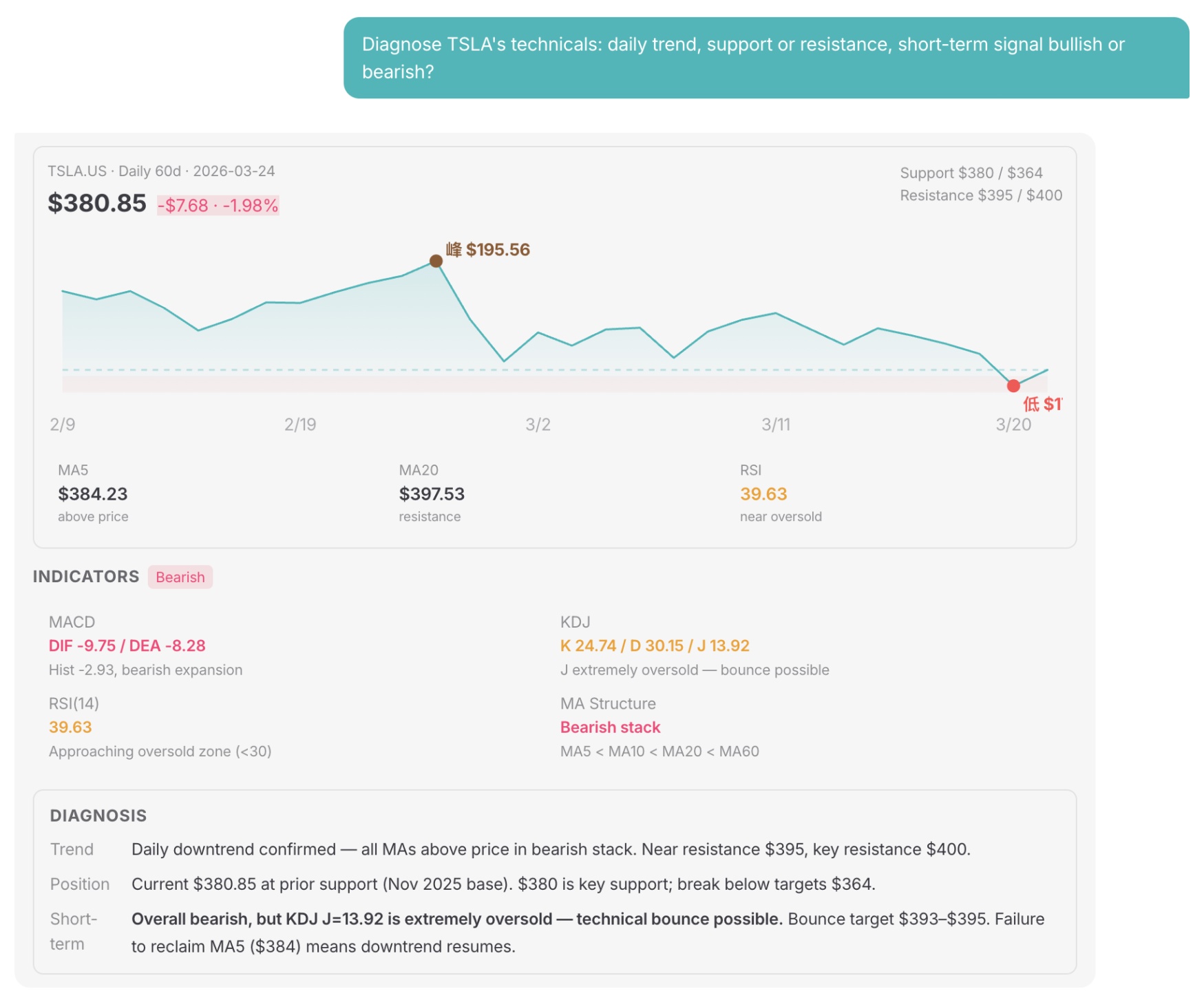Viewport: 1204px width, 991px height.
Task: Click the RSI(14) 39.63 indicator value
Action: coord(70,727)
